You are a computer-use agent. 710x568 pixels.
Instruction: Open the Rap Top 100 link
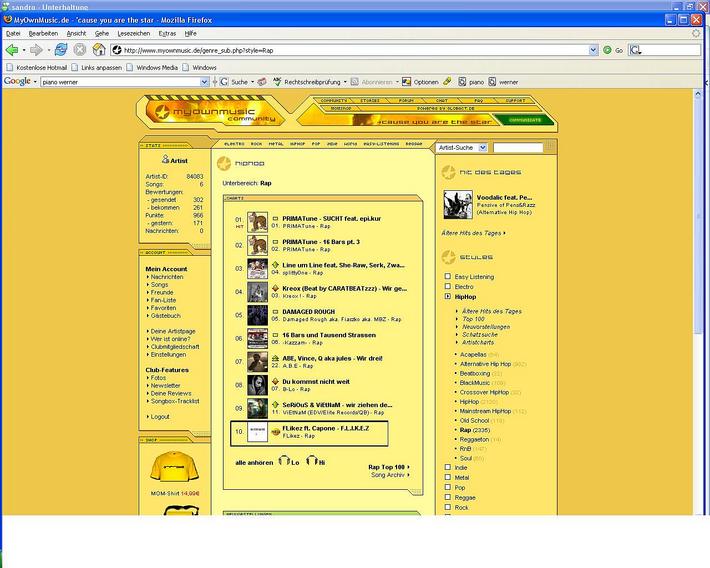(x=388, y=467)
